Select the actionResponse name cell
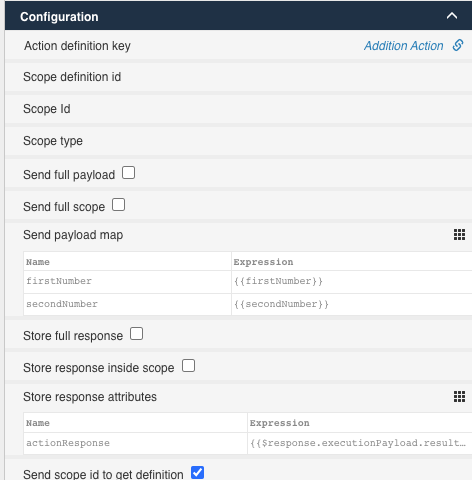The image size is (472, 480). (135, 443)
